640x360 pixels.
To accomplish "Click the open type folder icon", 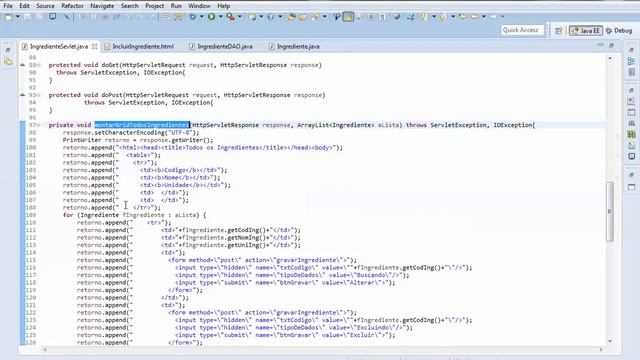I will point(291,17).
